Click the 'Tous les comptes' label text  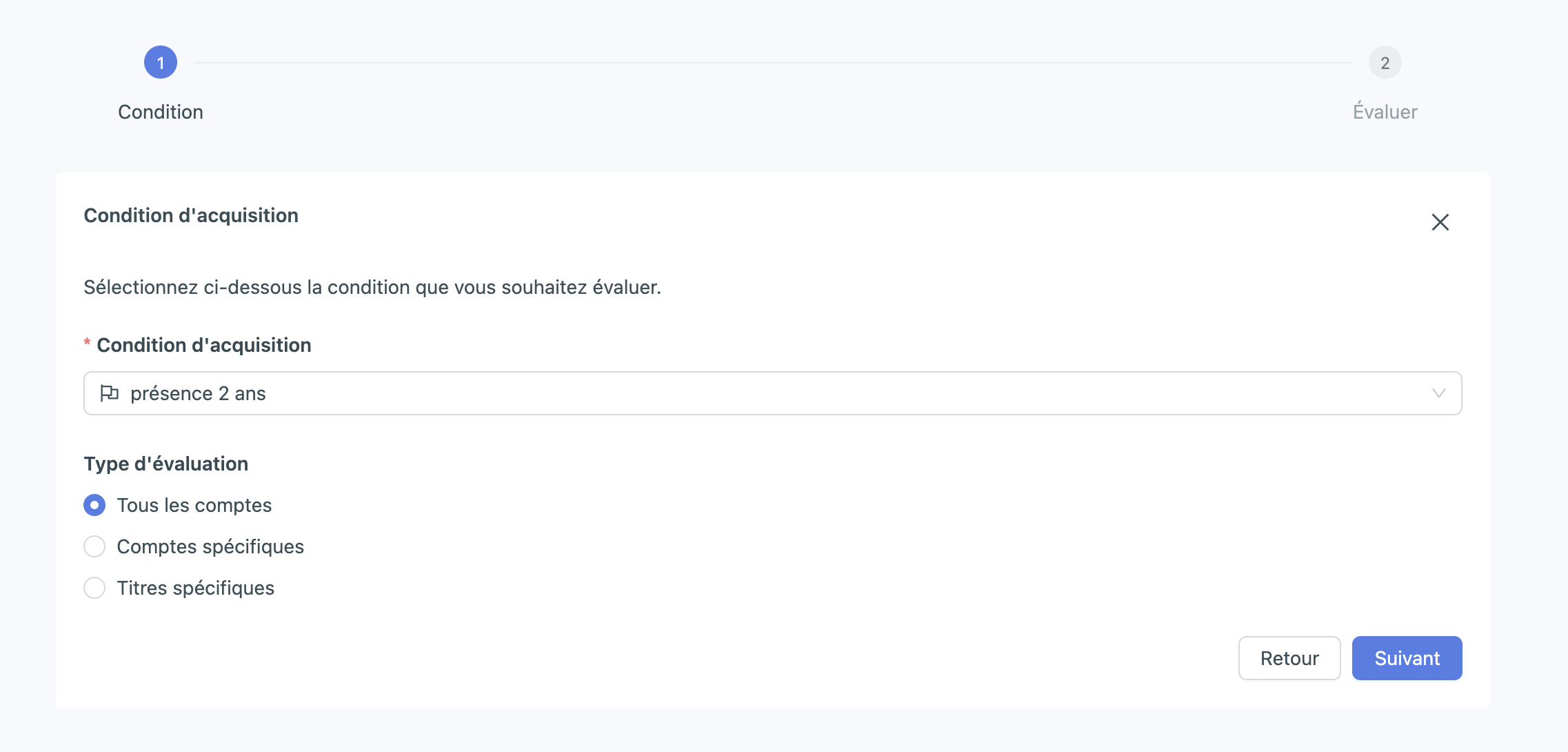[194, 505]
